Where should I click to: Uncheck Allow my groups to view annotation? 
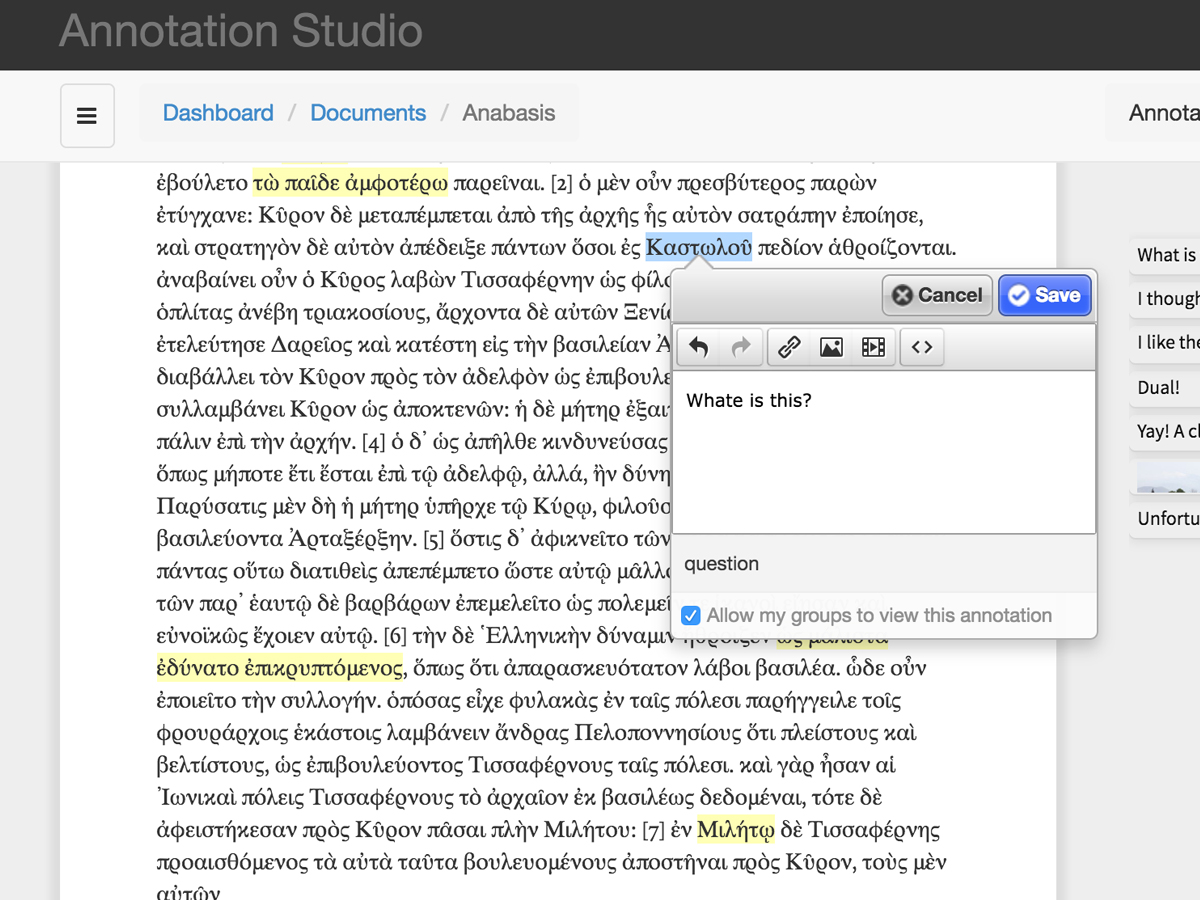691,616
